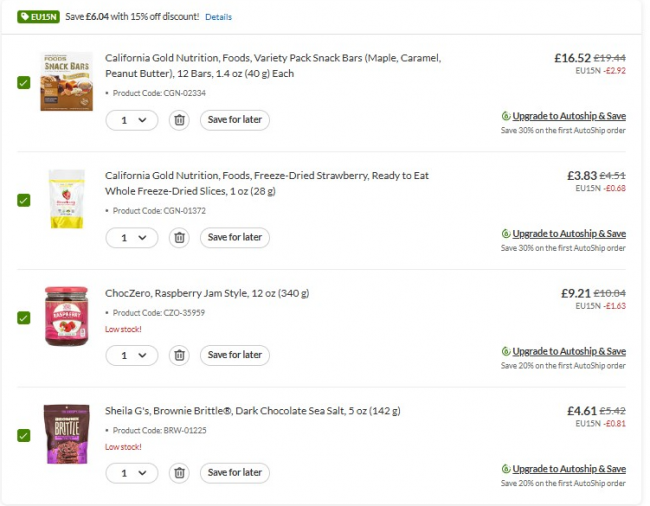Uncheck the Snack Bars item checkbox
This screenshot has width=650, height=506.
tap(24, 82)
